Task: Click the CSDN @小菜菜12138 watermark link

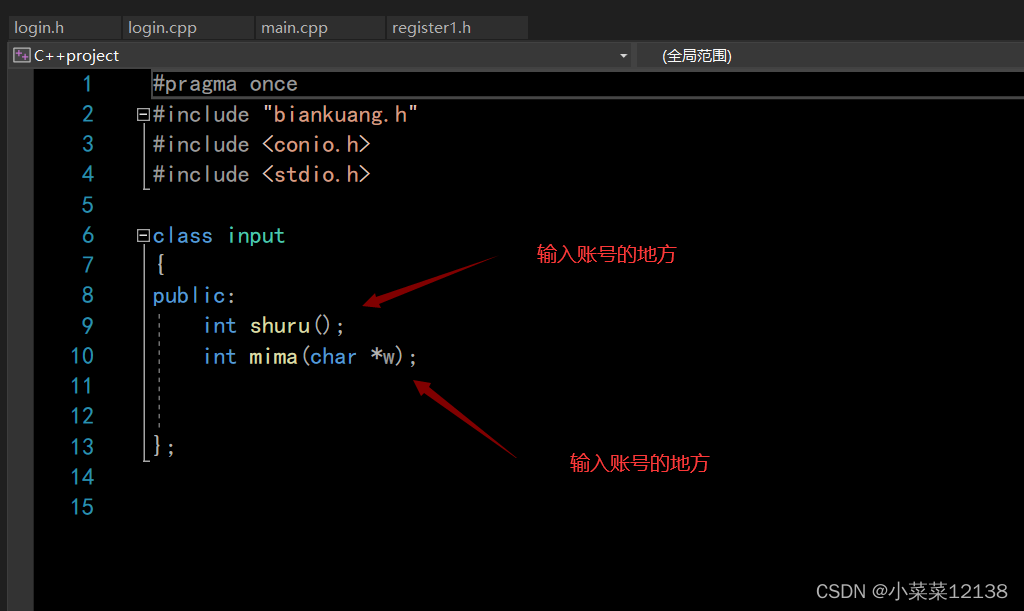Action: (913, 590)
